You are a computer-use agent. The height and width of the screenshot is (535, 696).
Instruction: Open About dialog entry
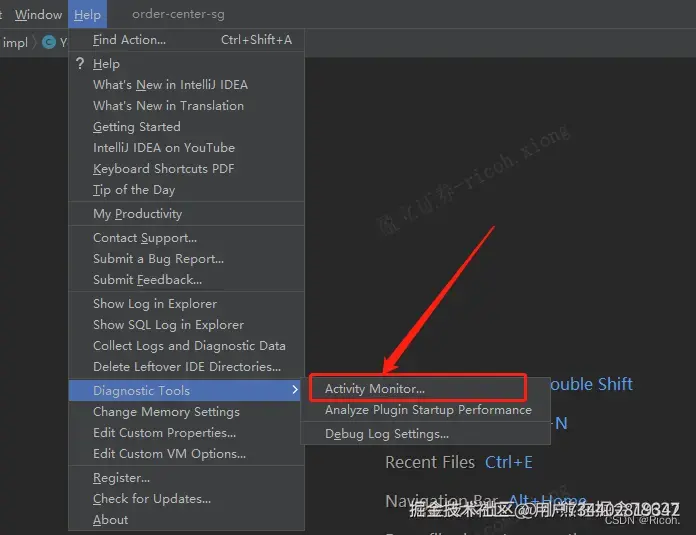(186, 520)
